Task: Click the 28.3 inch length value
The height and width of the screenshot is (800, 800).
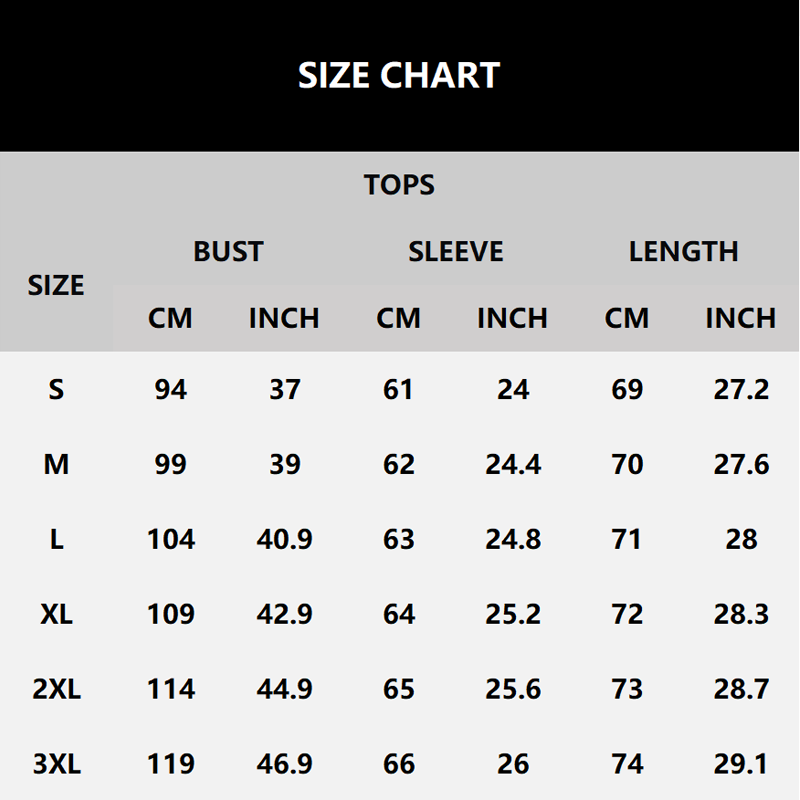Action: pos(741,614)
